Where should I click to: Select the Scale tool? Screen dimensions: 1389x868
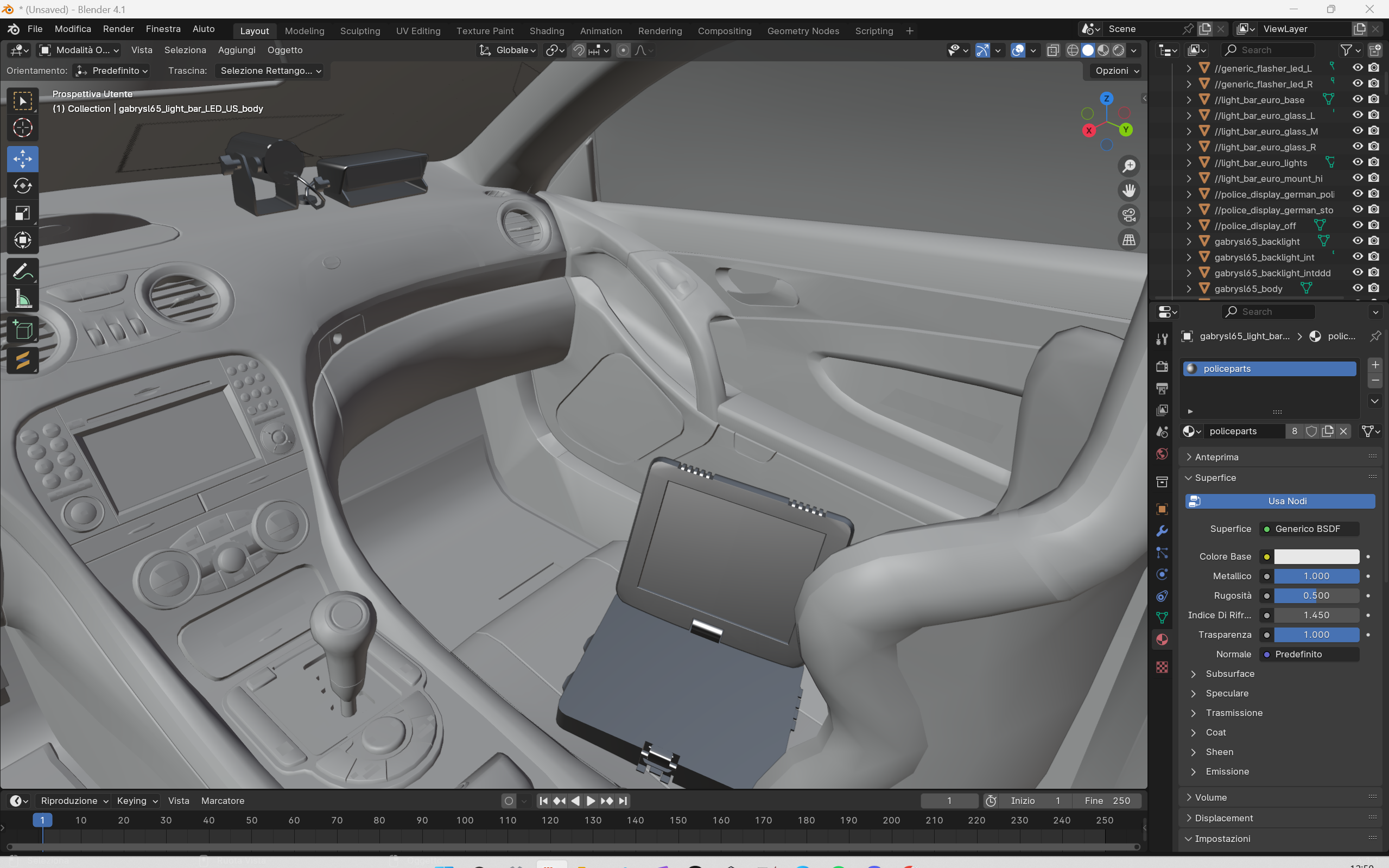(22, 213)
